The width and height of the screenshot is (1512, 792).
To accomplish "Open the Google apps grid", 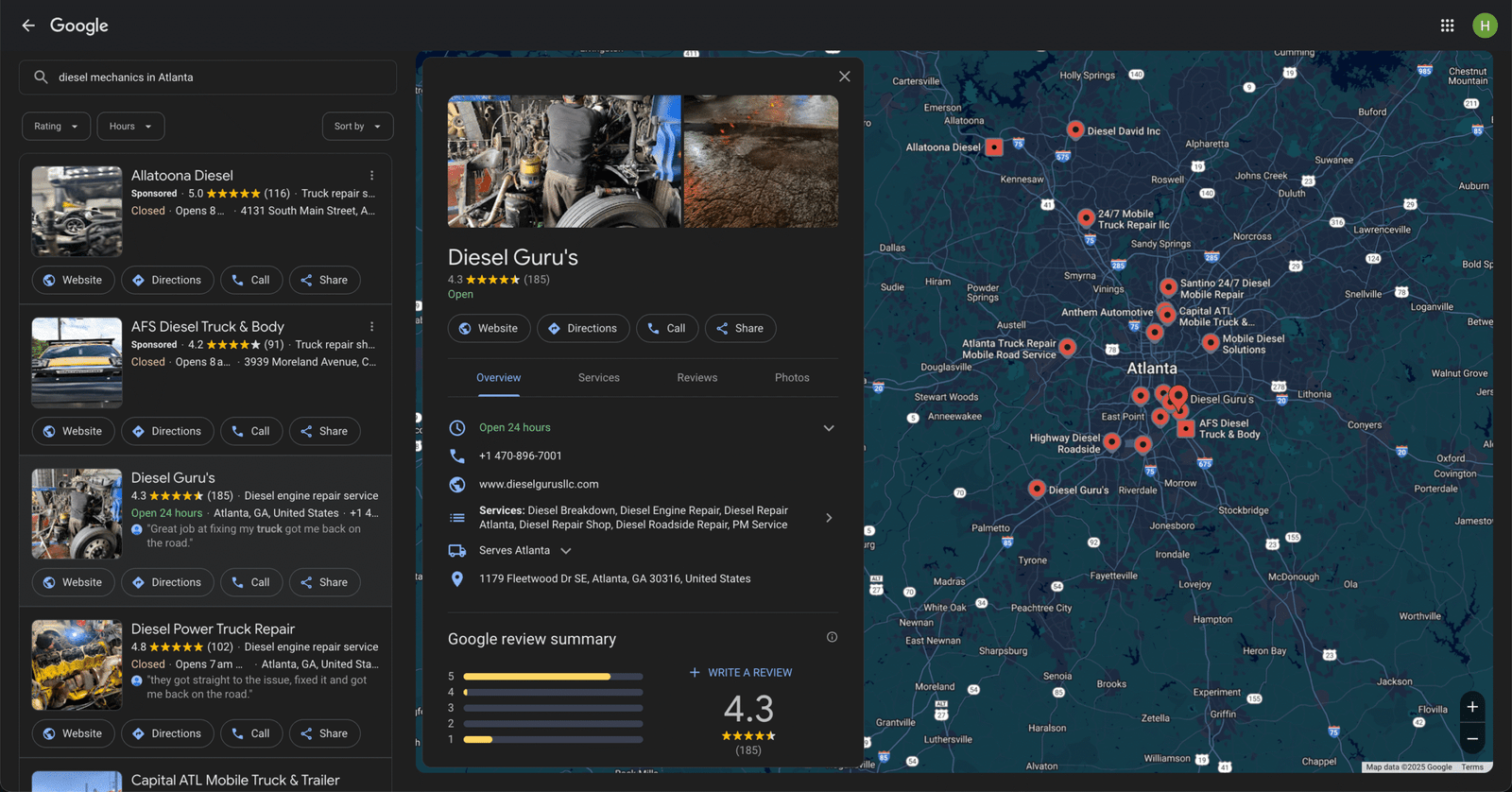I will tap(1447, 26).
